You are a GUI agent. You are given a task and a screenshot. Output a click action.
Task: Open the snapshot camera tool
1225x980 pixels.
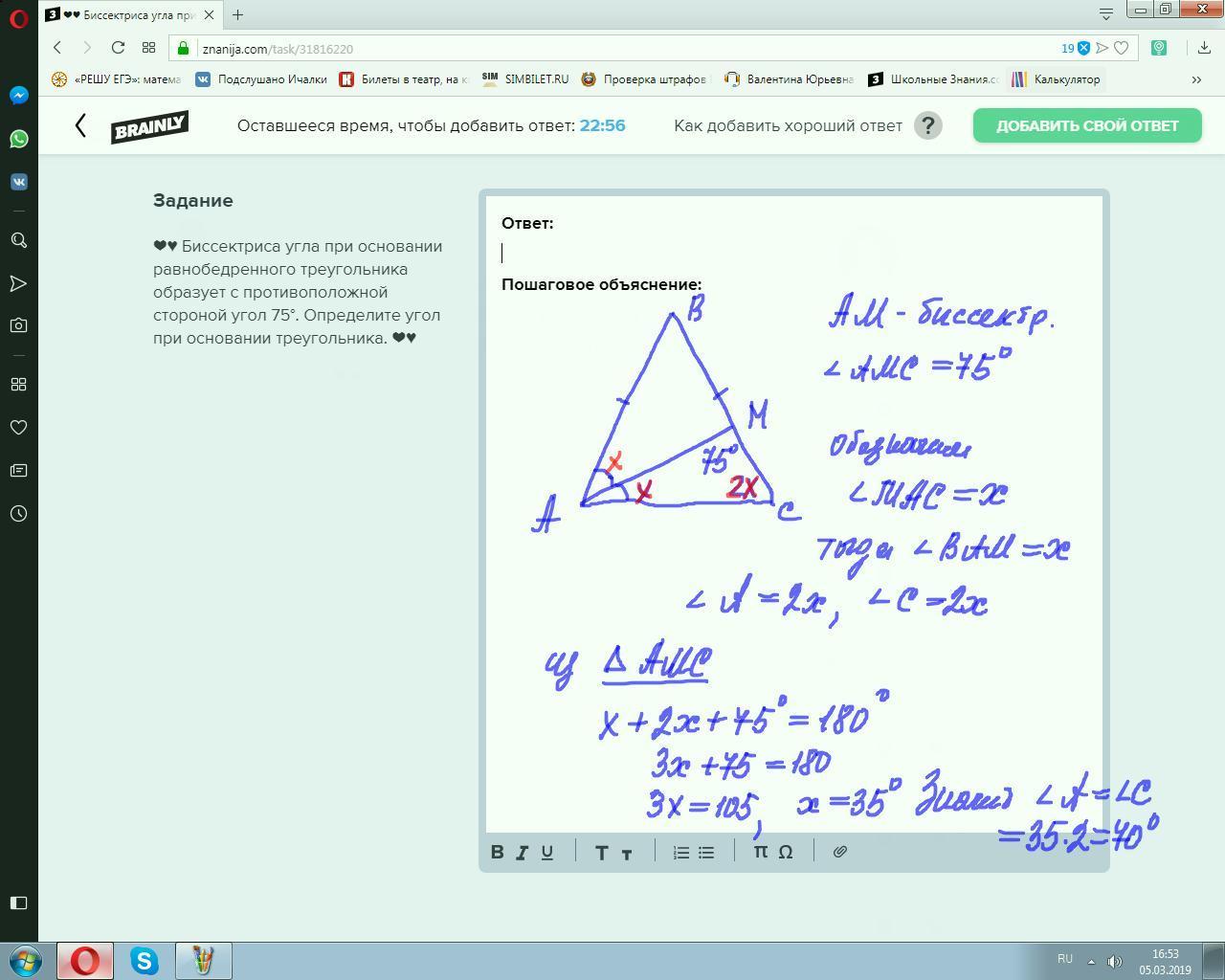click(x=18, y=325)
